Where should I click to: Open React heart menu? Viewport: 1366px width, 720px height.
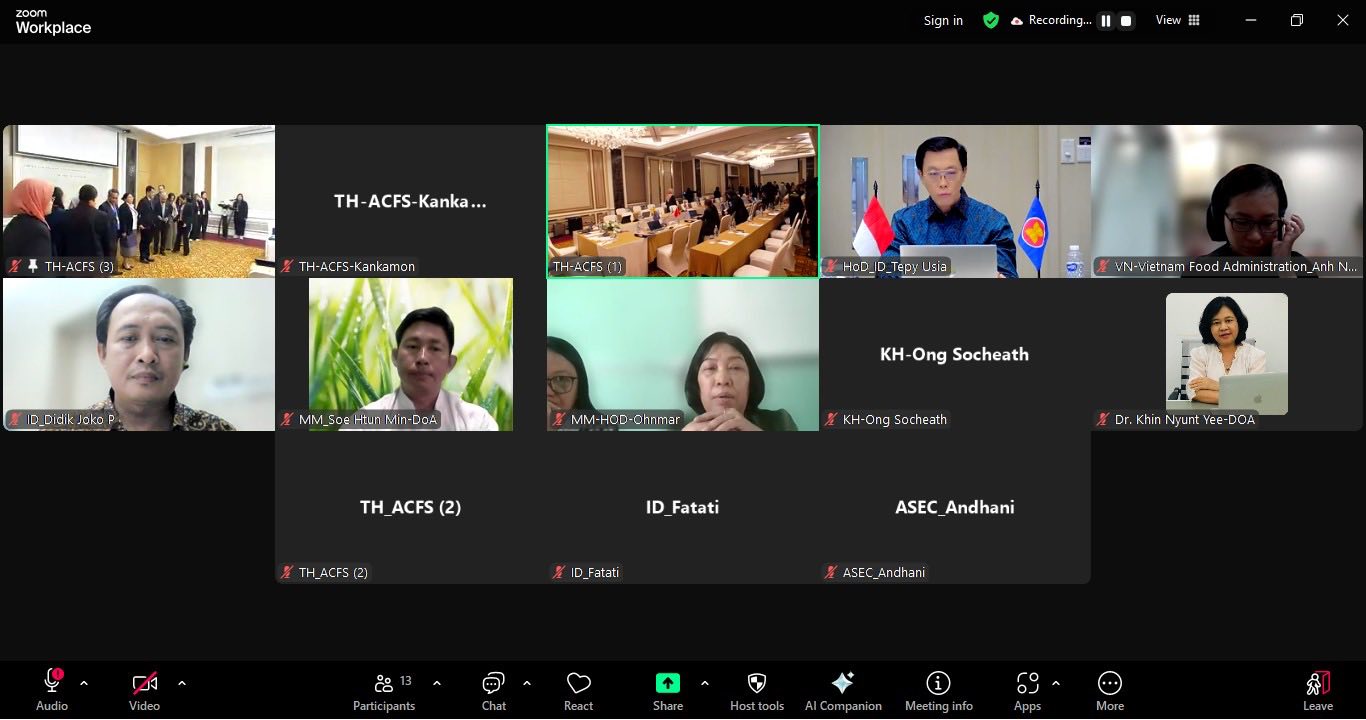578,691
